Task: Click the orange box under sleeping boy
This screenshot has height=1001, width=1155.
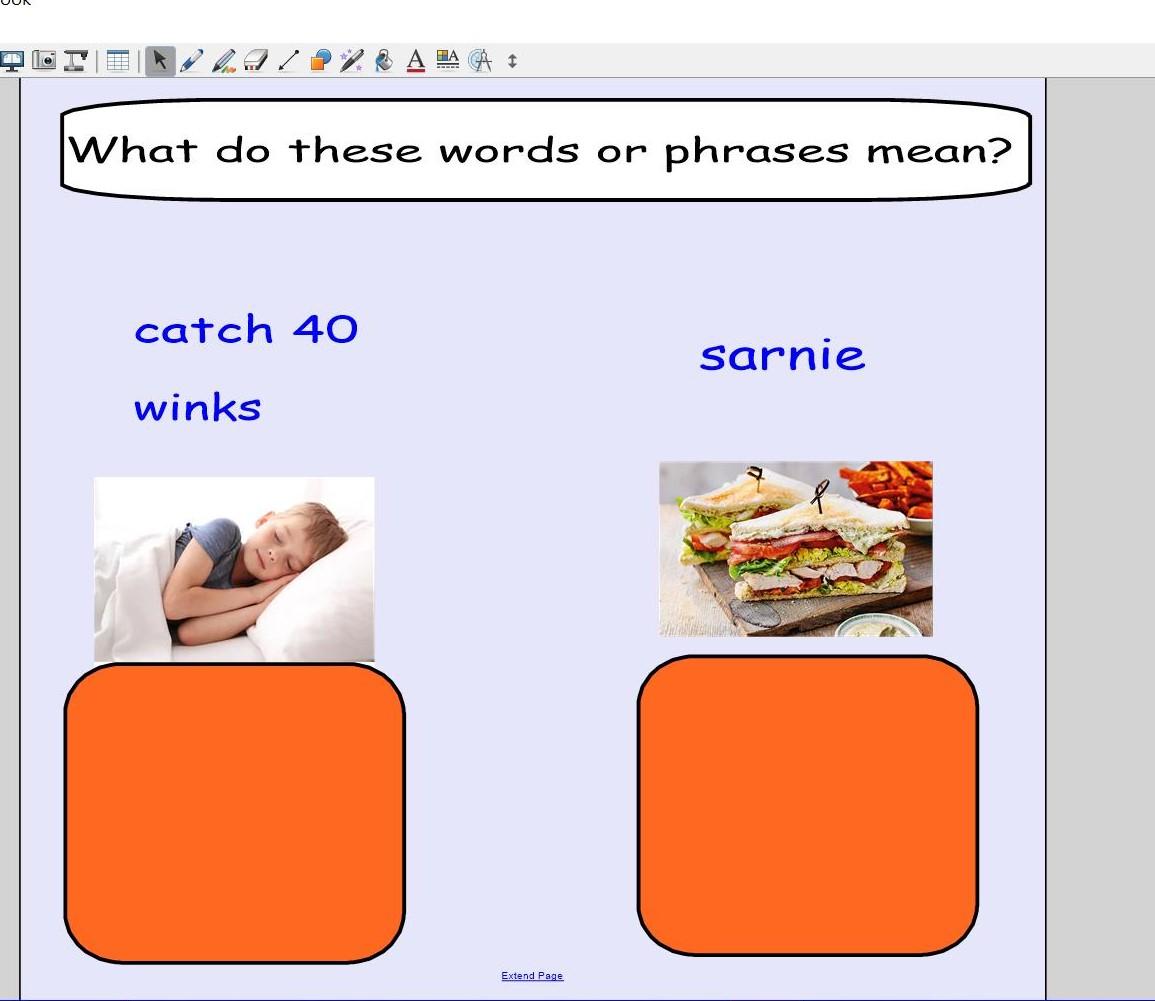Action: point(235,813)
